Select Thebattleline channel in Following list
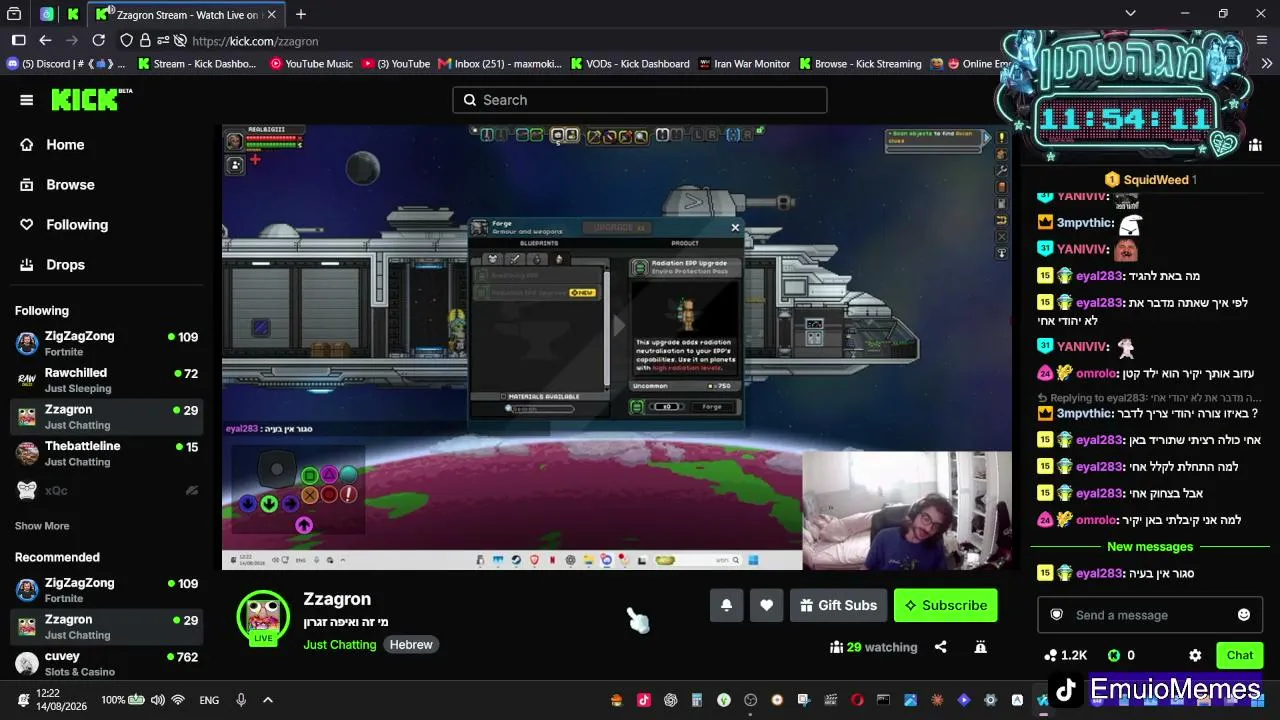Viewport: 1280px width, 720px height. (107, 453)
